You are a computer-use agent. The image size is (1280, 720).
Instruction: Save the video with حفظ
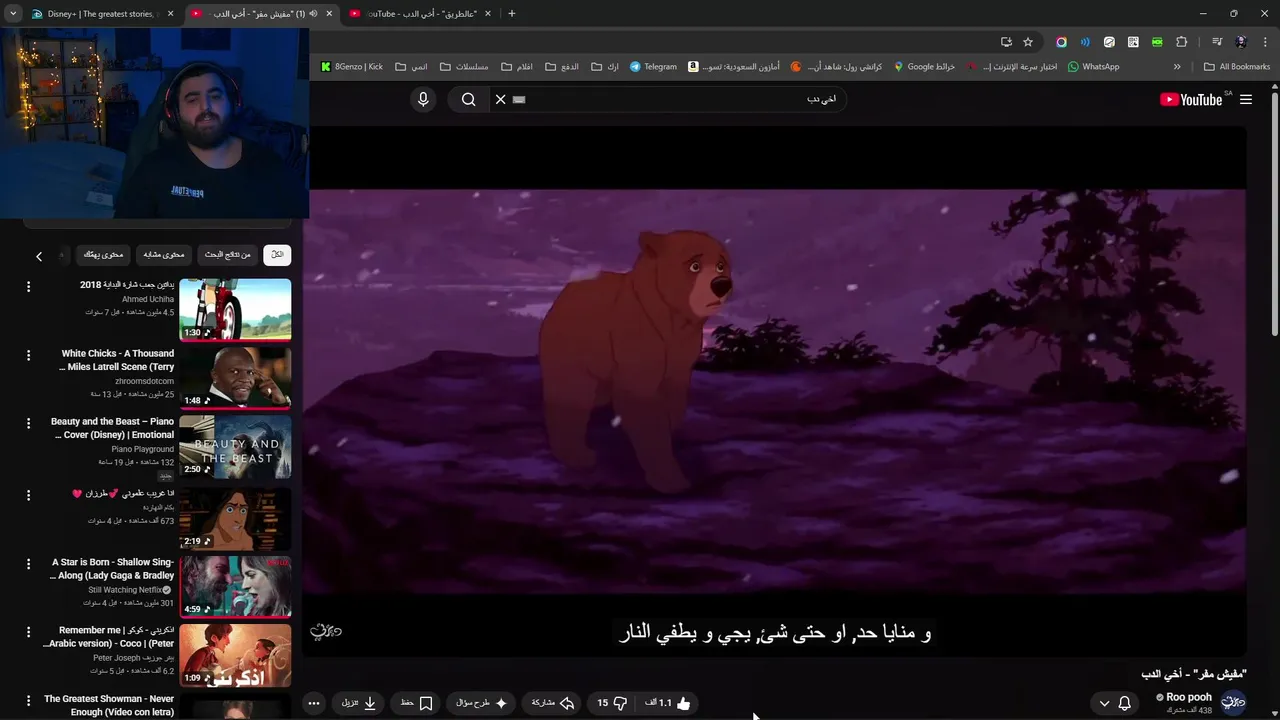[416, 703]
